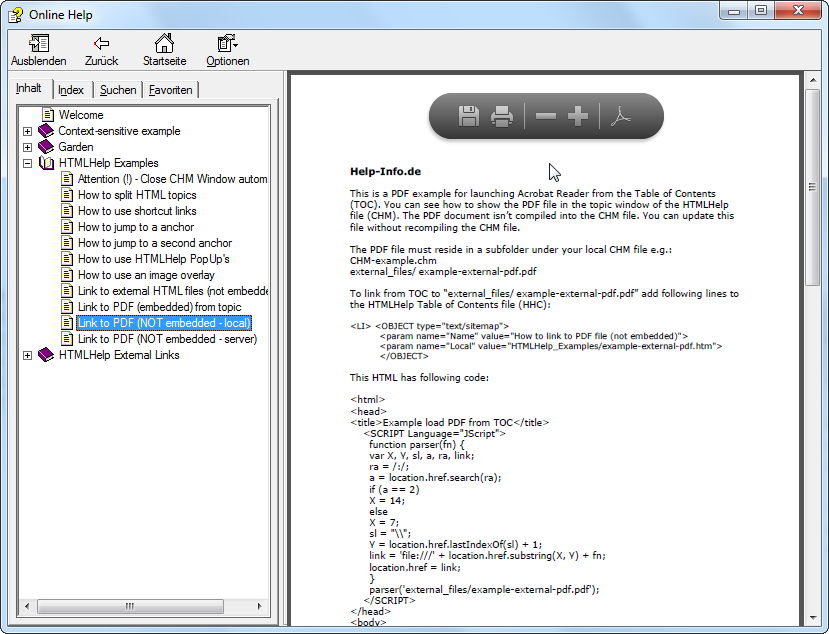Screen dimensions: 829x634
Task: Click the tree scrollbar's right arrow
Action: click(x=259, y=606)
